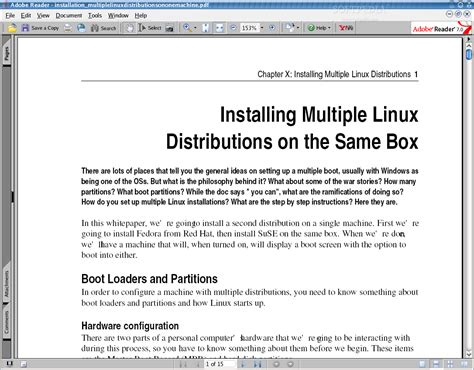Activate the Select text tool
The width and height of the screenshot is (474, 370).
click(150, 28)
